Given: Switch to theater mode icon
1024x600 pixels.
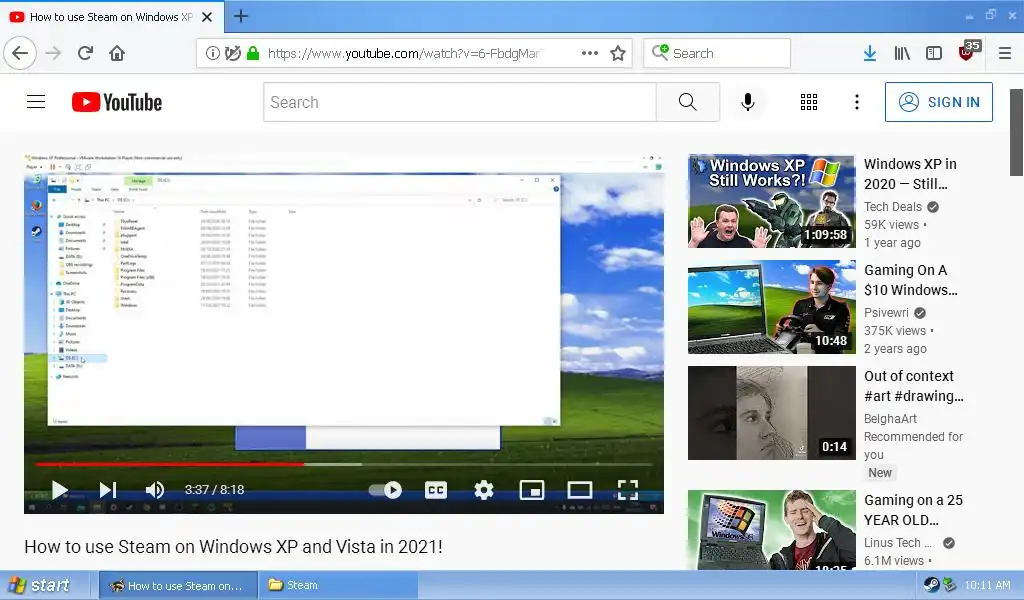Looking at the screenshot, I should [580, 490].
